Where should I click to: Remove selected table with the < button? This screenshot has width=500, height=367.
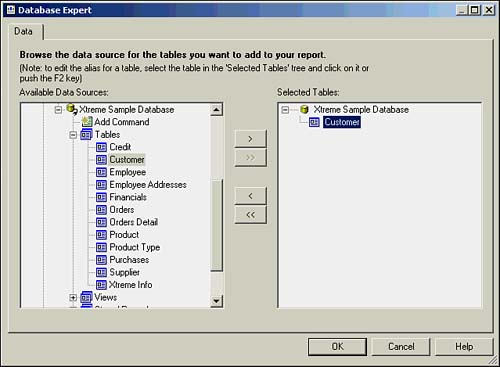(250, 196)
